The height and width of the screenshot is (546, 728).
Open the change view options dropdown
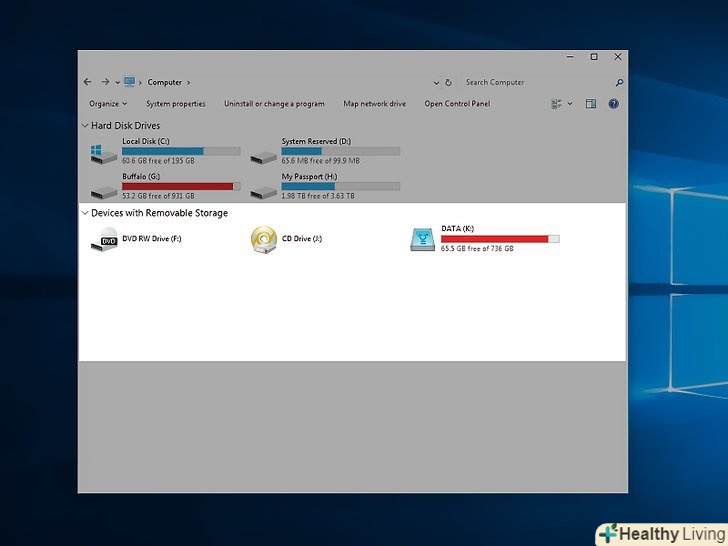tap(570, 104)
